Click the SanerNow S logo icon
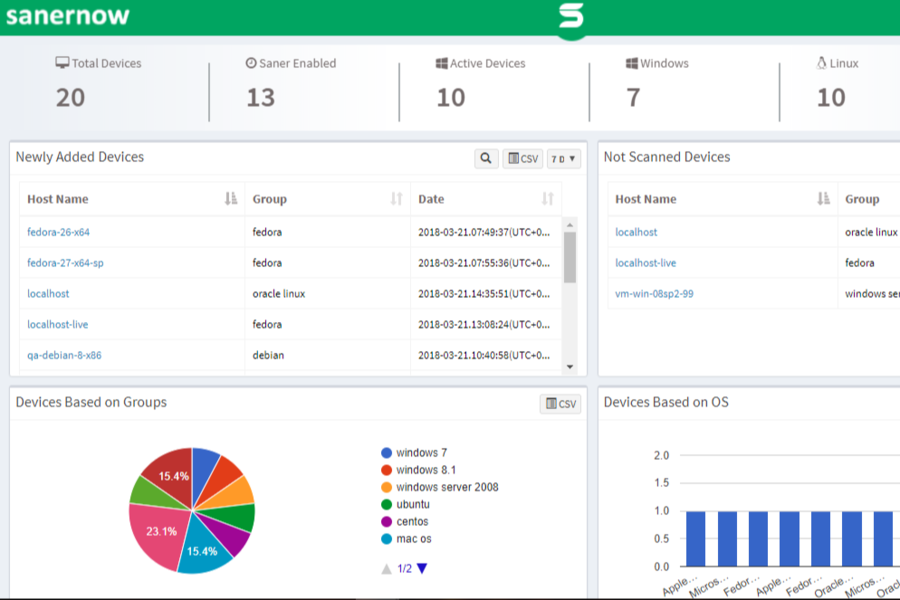This screenshot has height=600, width=900. [x=571, y=16]
